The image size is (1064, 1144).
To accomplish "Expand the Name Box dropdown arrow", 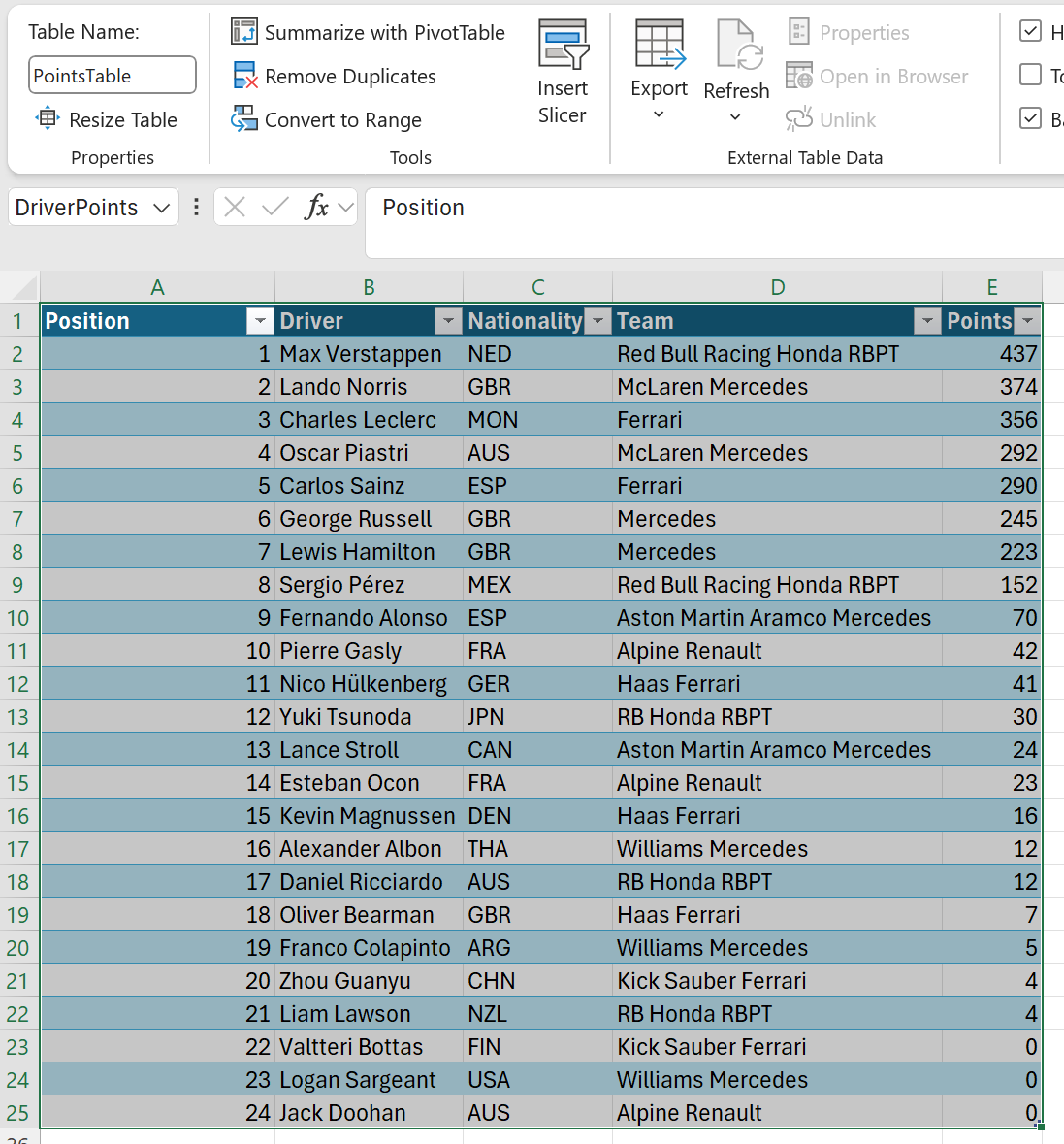I will (162, 208).
